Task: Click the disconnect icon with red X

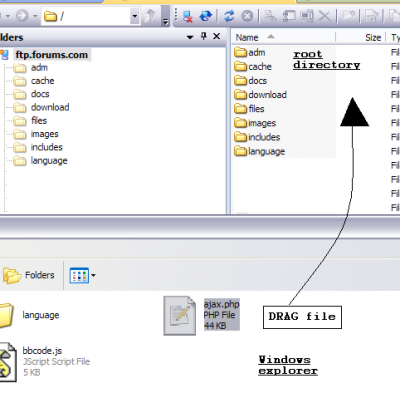Action: click(188, 16)
